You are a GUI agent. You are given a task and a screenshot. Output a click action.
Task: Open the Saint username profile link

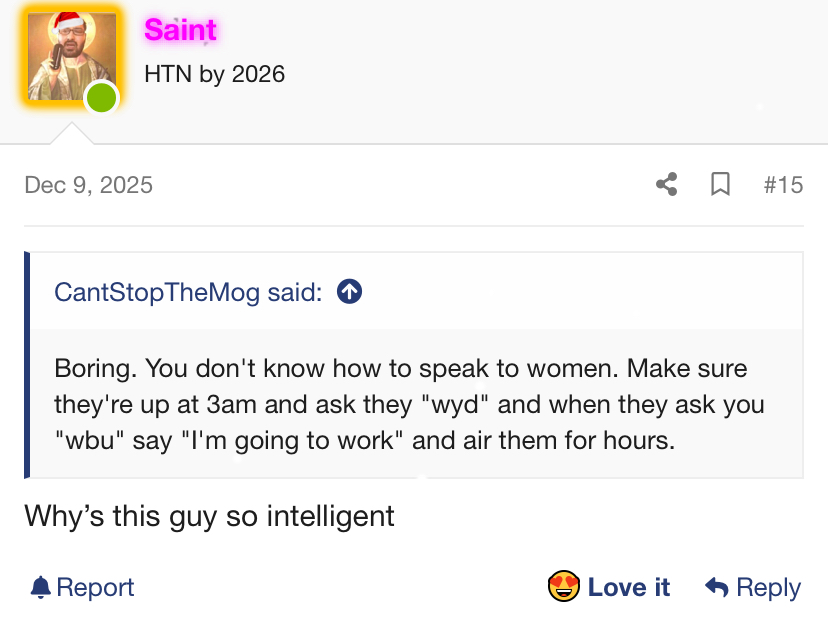pos(180,30)
